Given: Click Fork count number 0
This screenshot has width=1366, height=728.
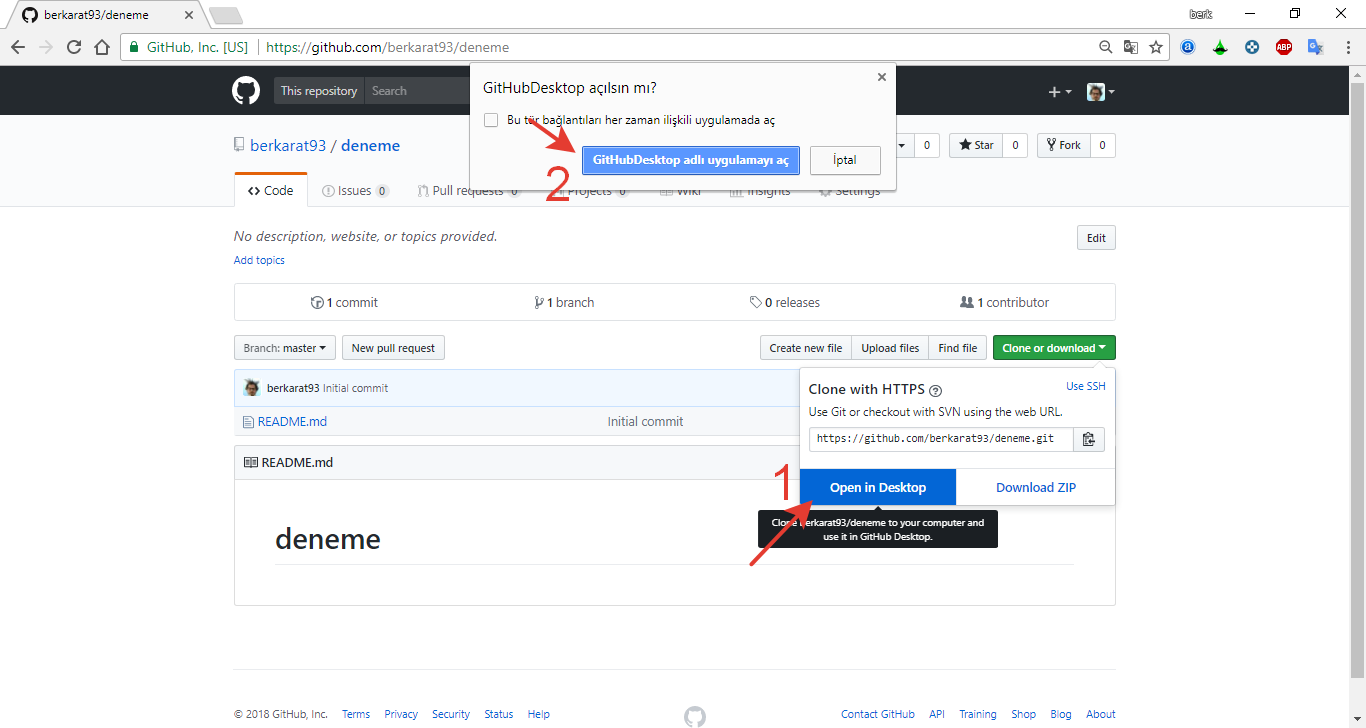Looking at the screenshot, I should pyautogui.click(x=1102, y=146).
